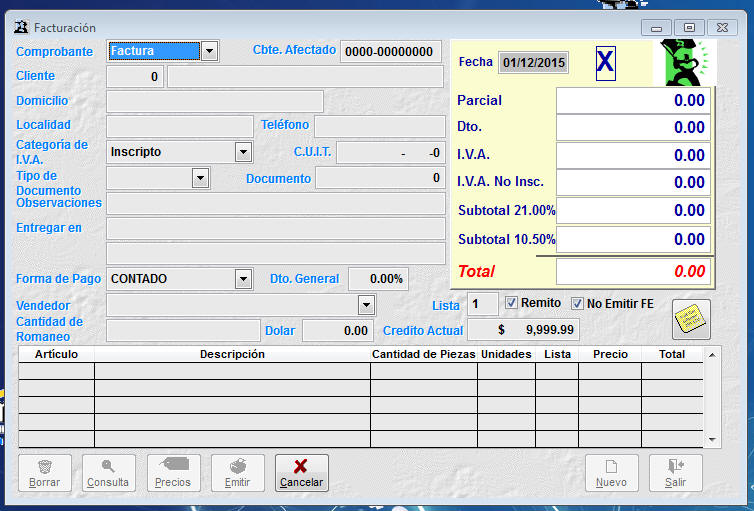Toggle the Remito checkbox
The height and width of the screenshot is (511, 754).
[x=512, y=303]
